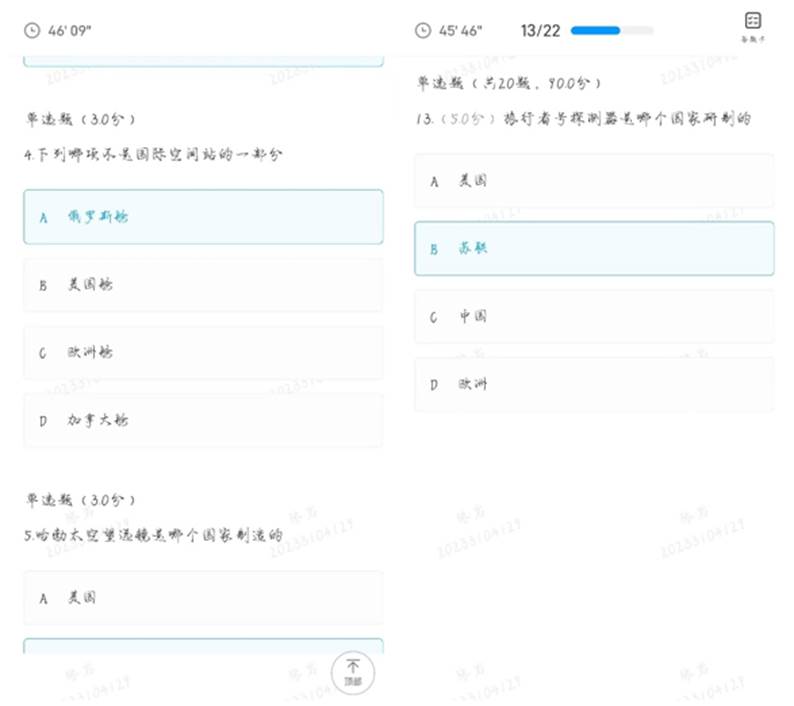Screen dimensions: 794x706
Task: Click question 5 text about Hubble telescope
Action: point(153,535)
